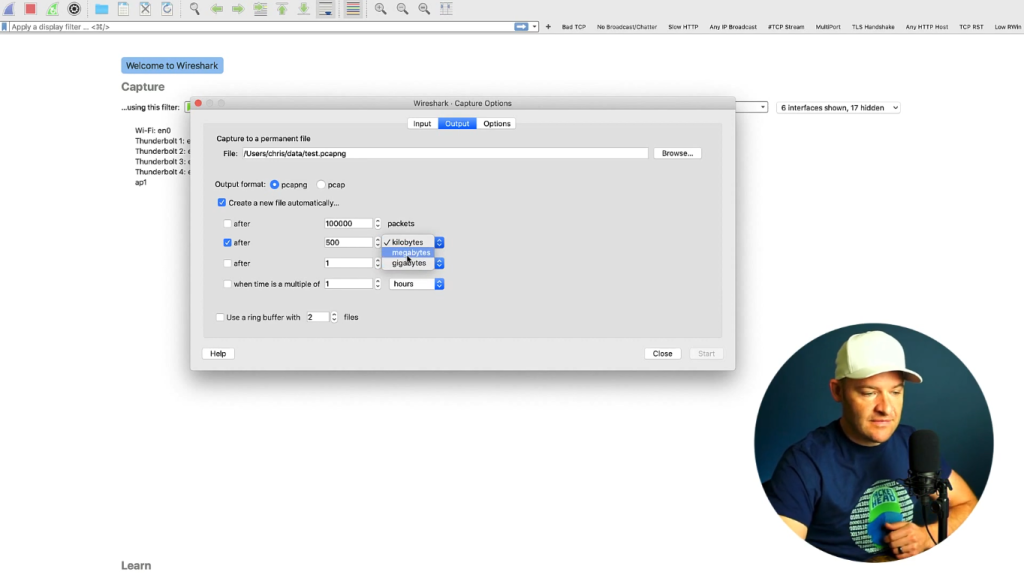Image resolution: width=1024 pixels, height=575 pixels.
Task: Apply the Slow HTTP filter button
Action: tap(683, 27)
